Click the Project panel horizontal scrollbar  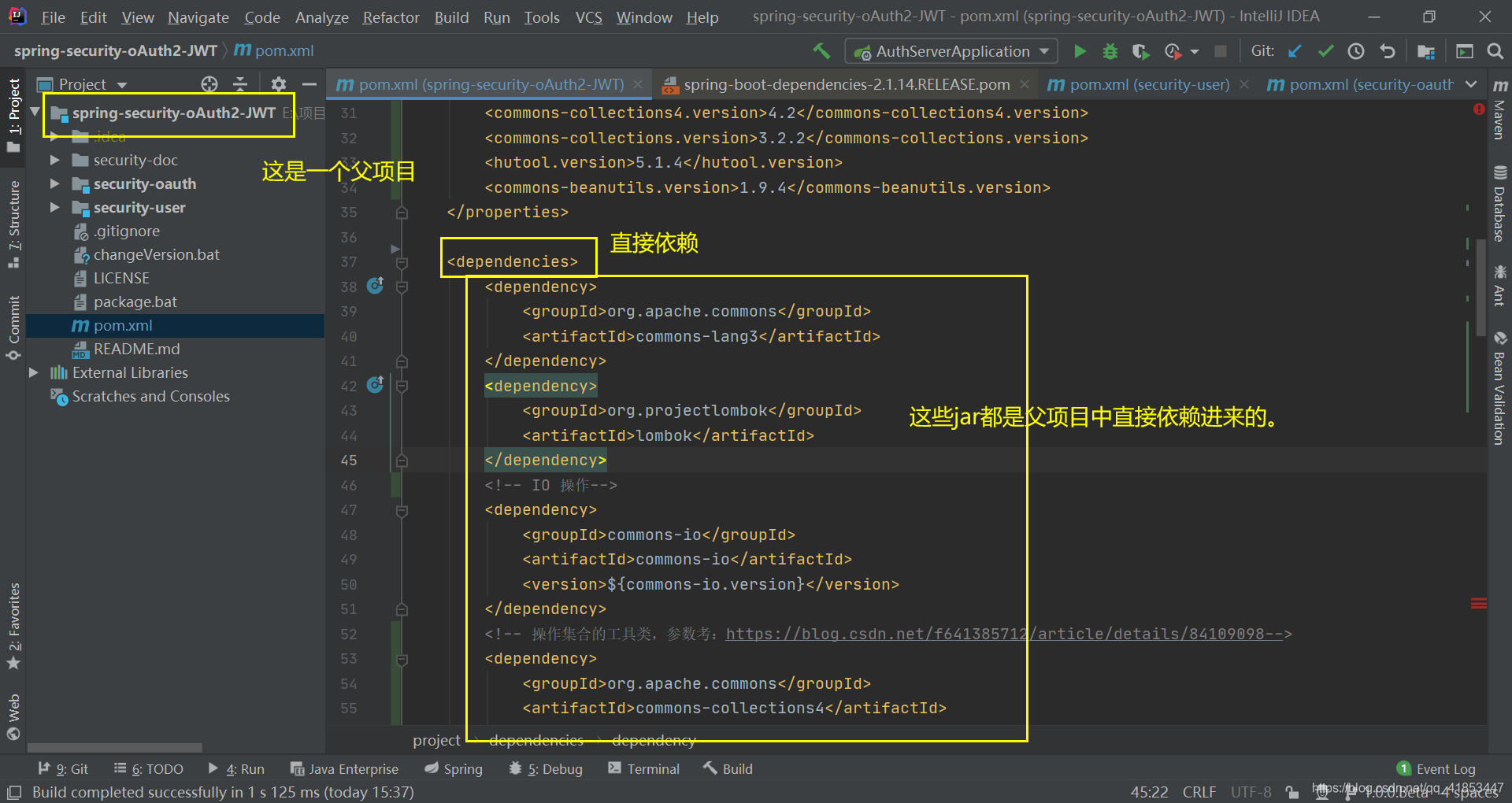click(x=115, y=747)
